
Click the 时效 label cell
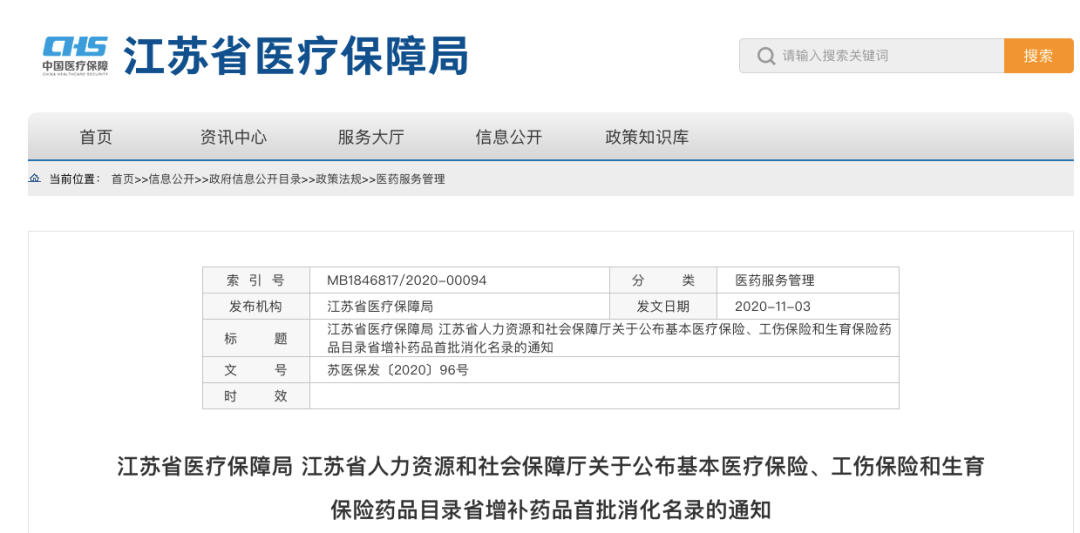pos(256,396)
